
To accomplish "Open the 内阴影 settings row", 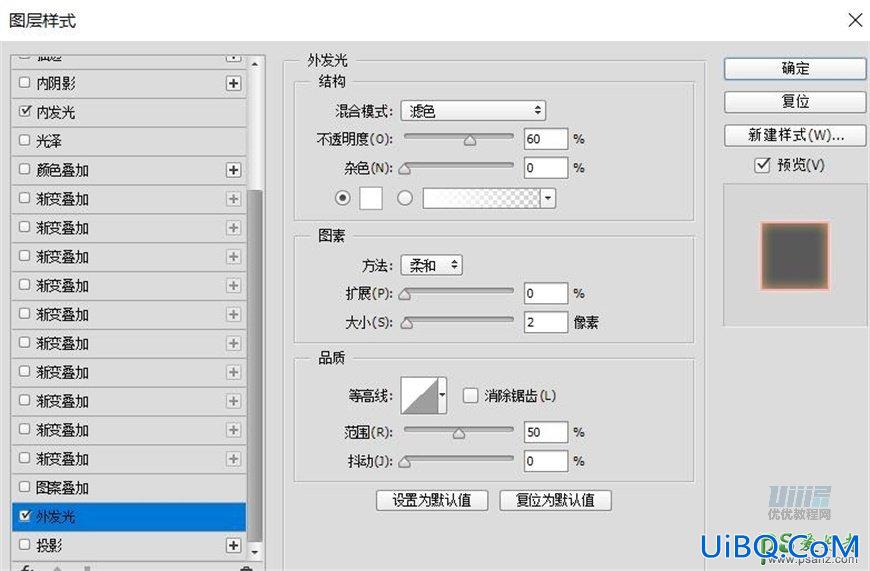I will (x=129, y=83).
